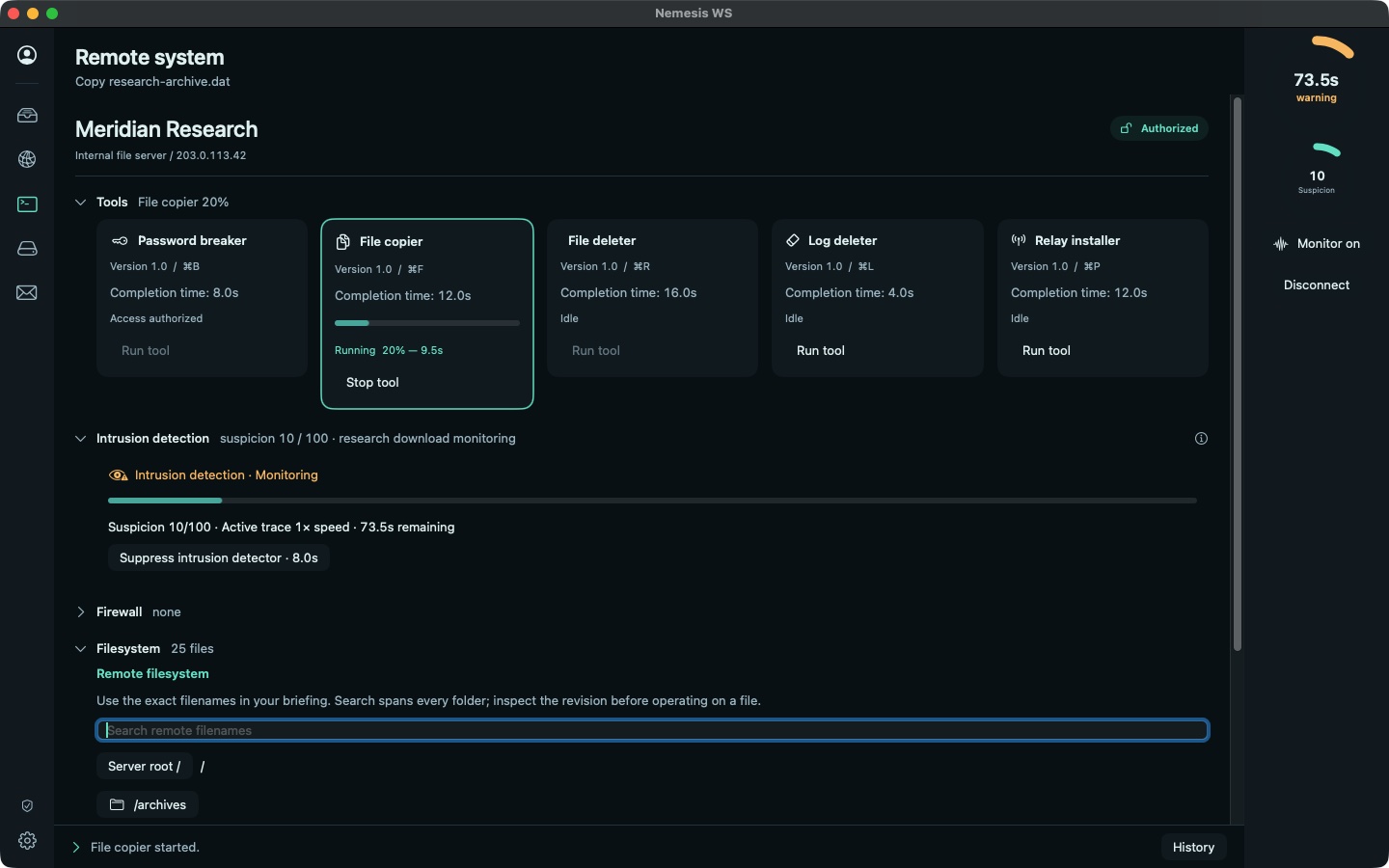Image resolution: width=1389 pixels, height=868 pixels.
Task: Open the drive storage icon in sidebar
Action: pyautogui.click(x=27, y=248)
